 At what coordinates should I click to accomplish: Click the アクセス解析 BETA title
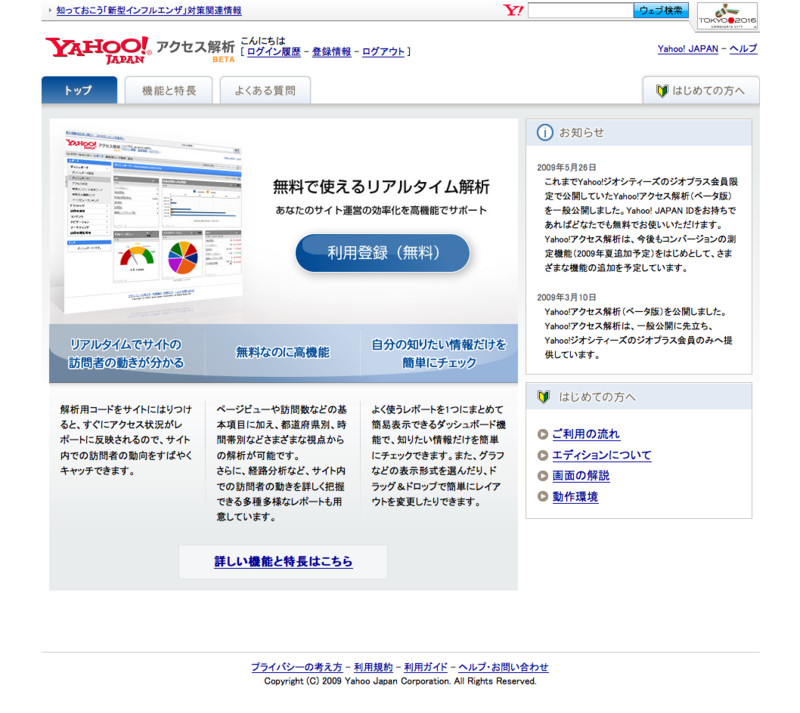(x=195, y=50)
